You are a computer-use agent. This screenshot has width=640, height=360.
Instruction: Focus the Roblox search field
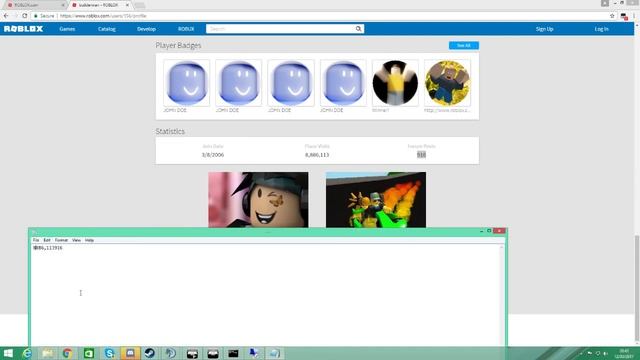coord(280,29)
